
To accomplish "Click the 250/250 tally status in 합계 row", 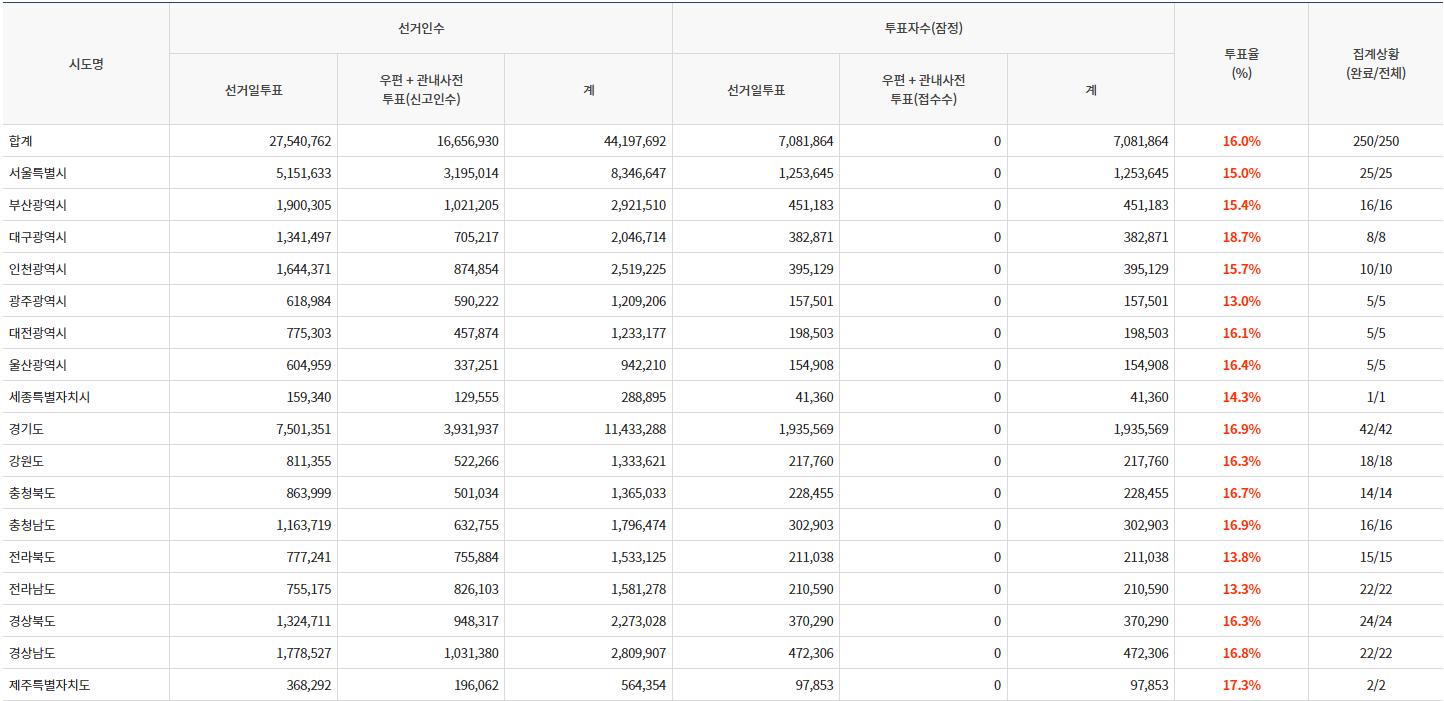I will (x=1375, y=141).
